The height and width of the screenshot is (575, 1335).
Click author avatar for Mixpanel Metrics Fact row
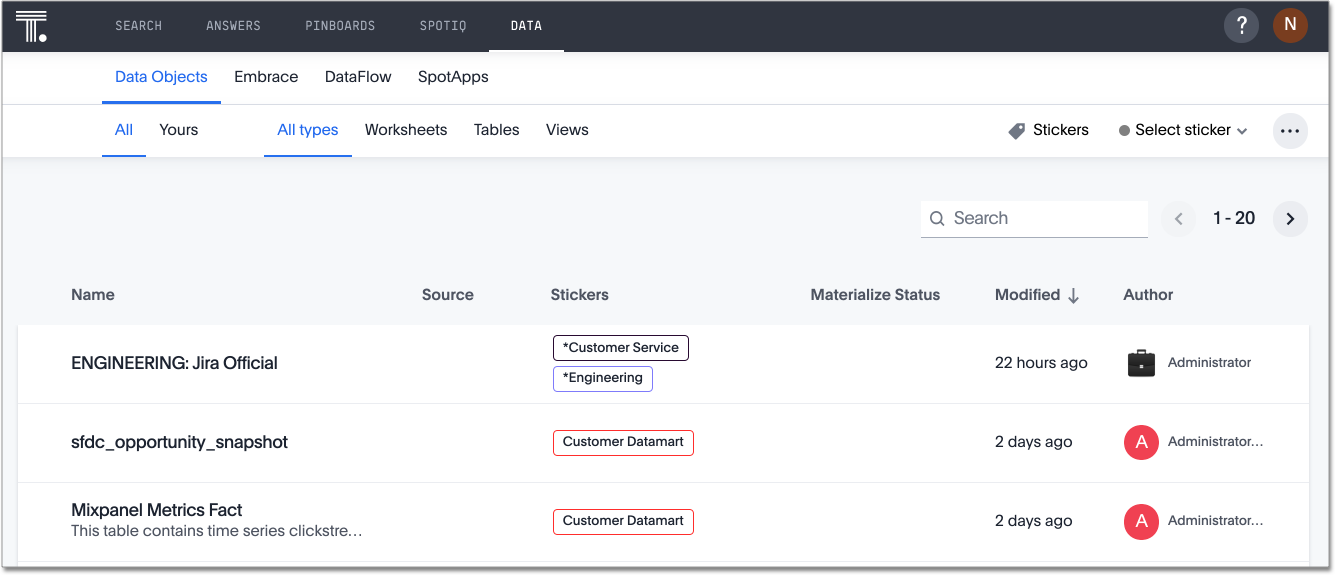[x=1141, y=521]
